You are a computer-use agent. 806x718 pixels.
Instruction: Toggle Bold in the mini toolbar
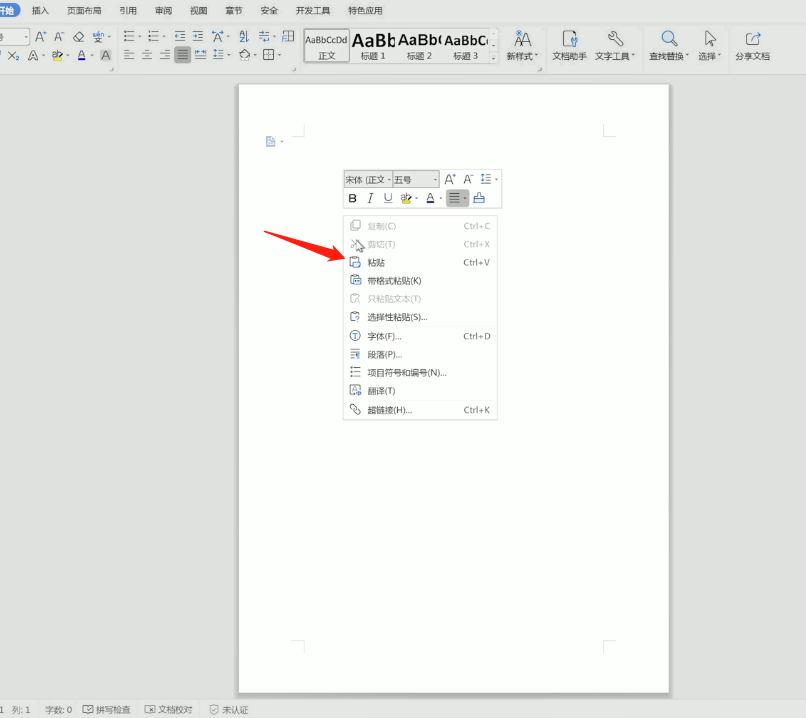(x=353, y=198)
